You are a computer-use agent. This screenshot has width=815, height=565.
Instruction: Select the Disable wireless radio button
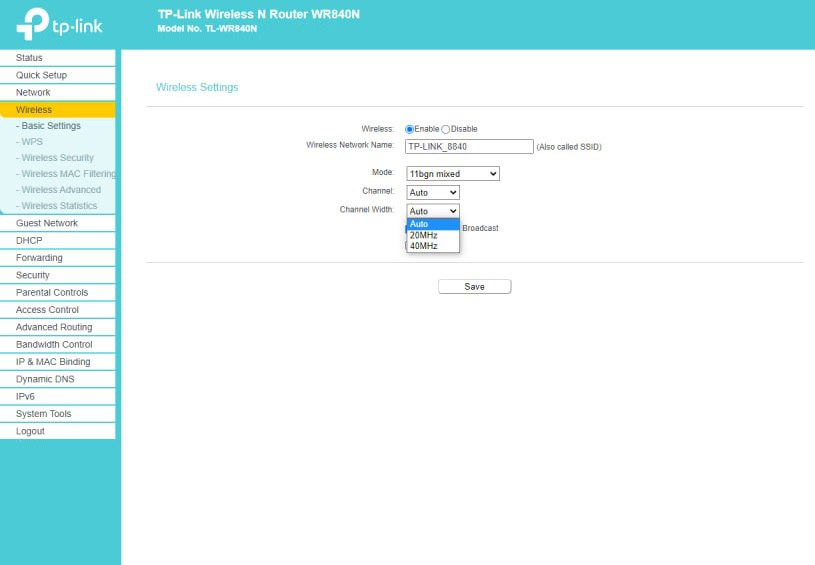pyautogui.click(x=445, y=129)
